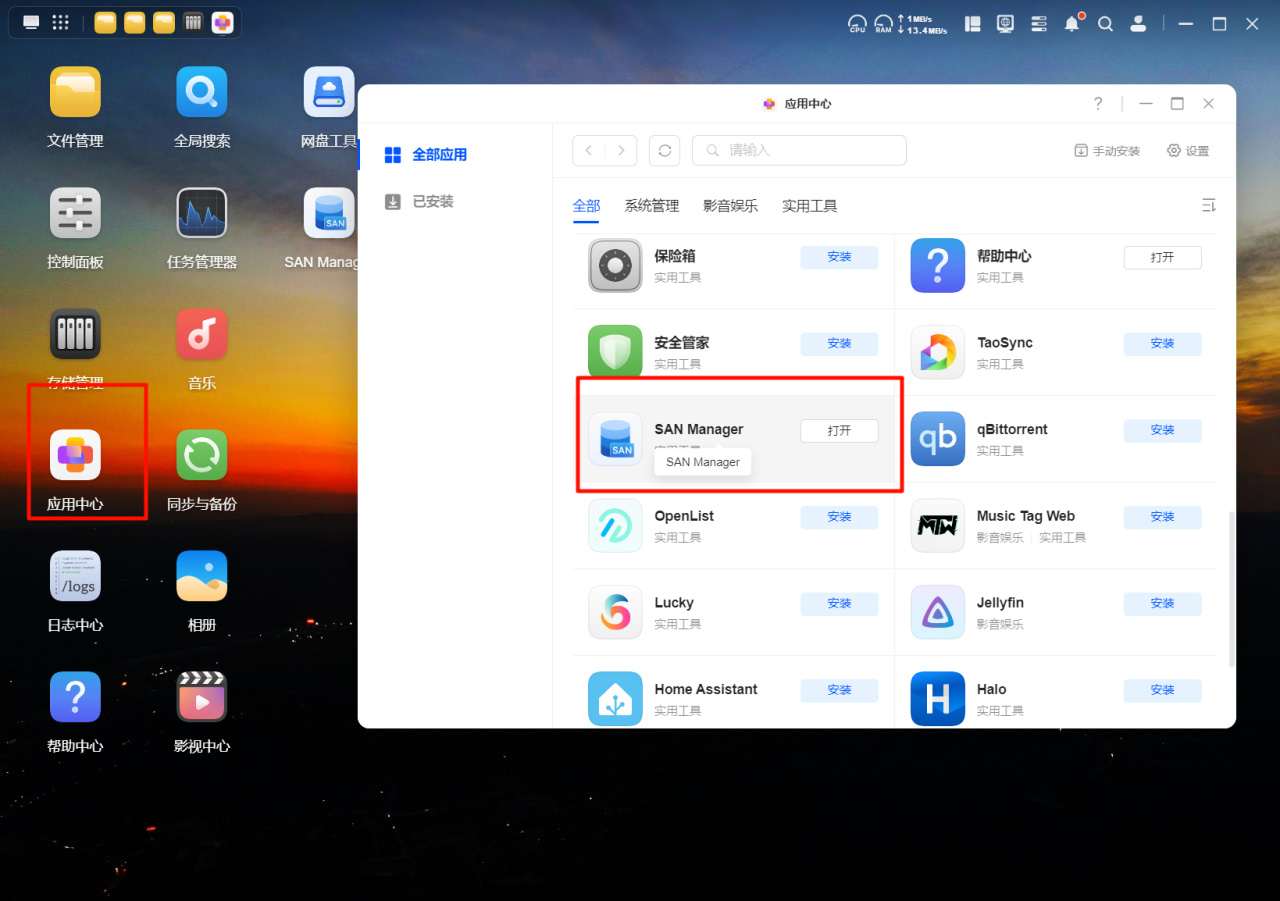Open the 应用中心 desktop icon
Image resolution: width=1280 pixels, height=901 pixels.
[75, 455]
